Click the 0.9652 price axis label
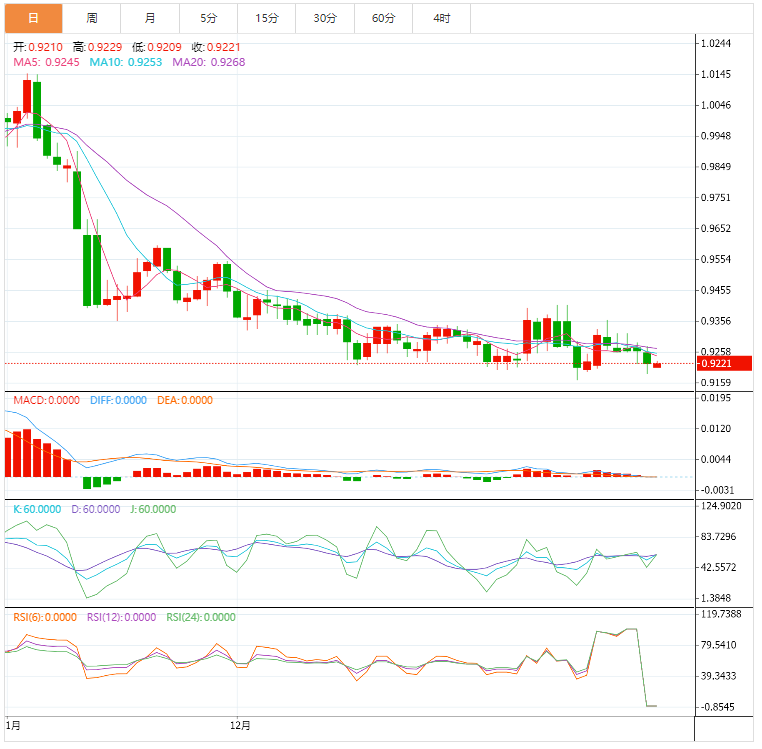Image resolution: width=762 pixels, height=749 pixels. (715, 228)
